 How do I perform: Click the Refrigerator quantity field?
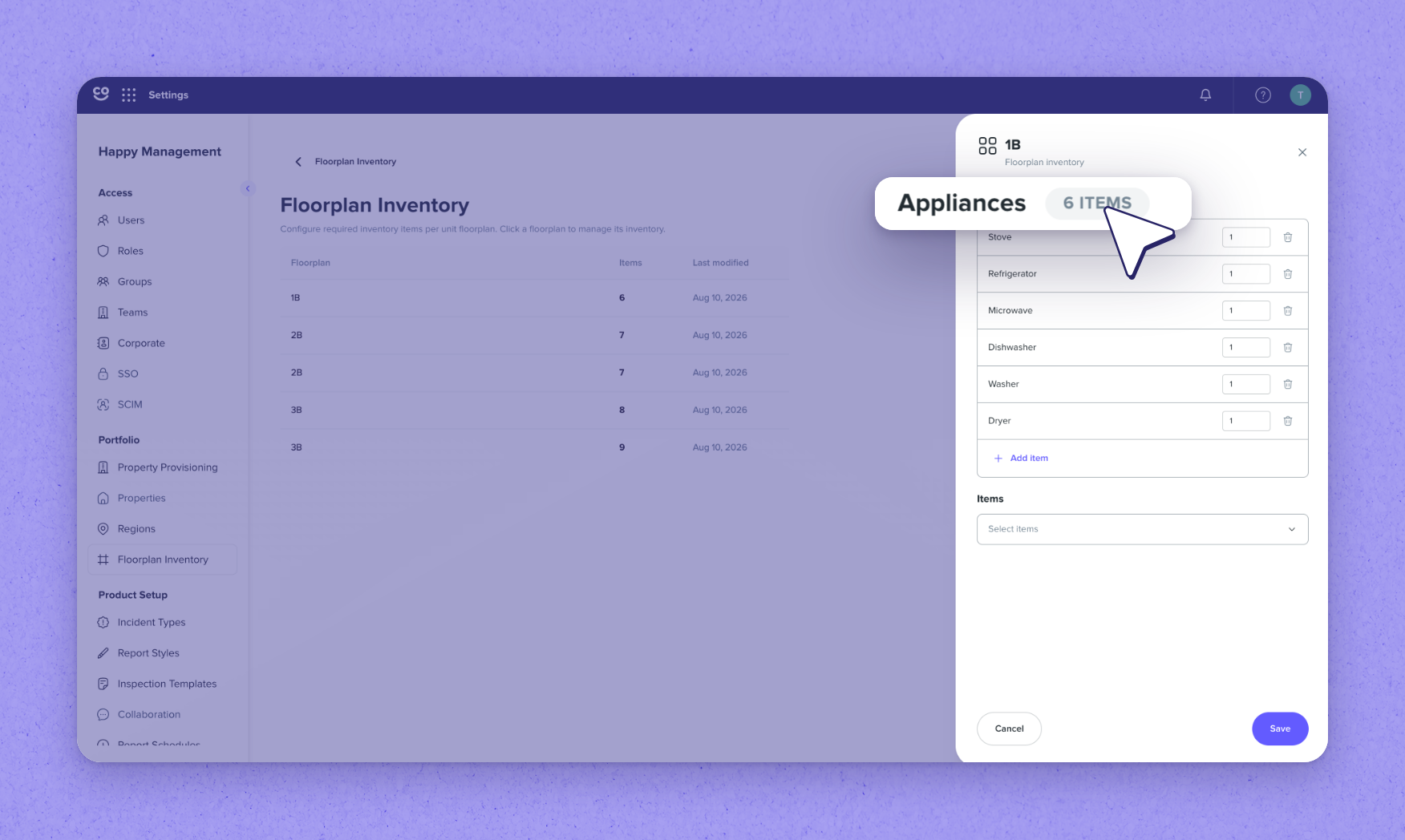pos(1245,274)
